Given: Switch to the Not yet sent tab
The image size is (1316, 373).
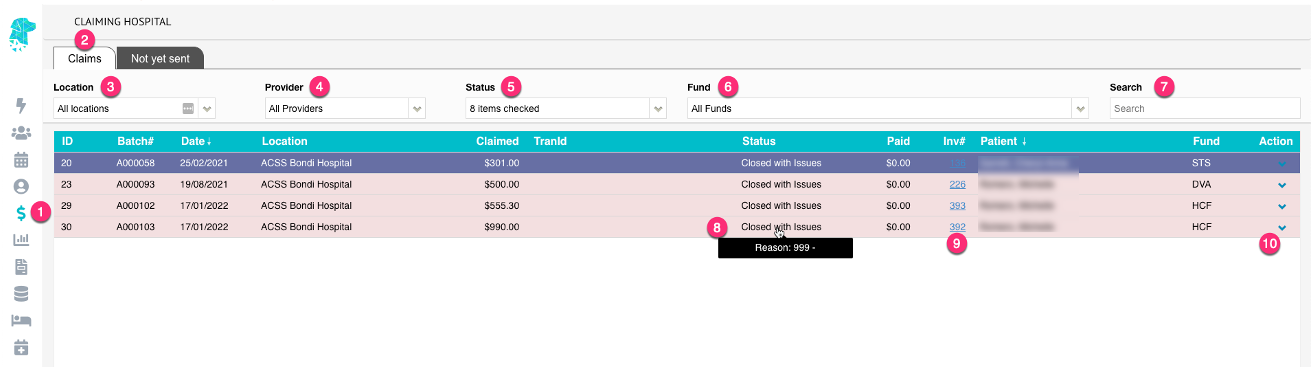Looking at the screenshot, I should (x=160, y=58).
